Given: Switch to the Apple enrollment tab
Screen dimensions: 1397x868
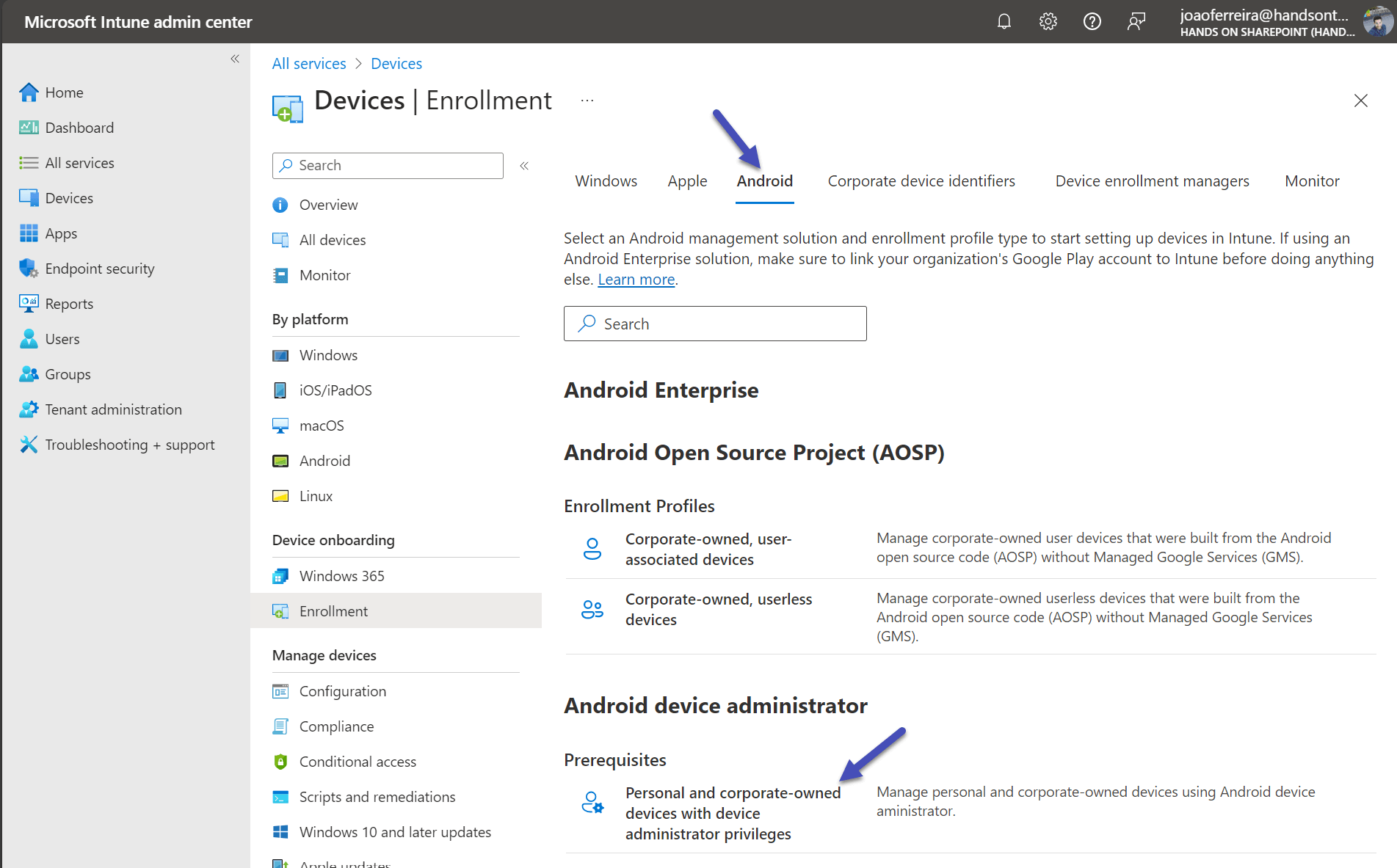Looking at the screenshot, I should [x=687, y=180].
